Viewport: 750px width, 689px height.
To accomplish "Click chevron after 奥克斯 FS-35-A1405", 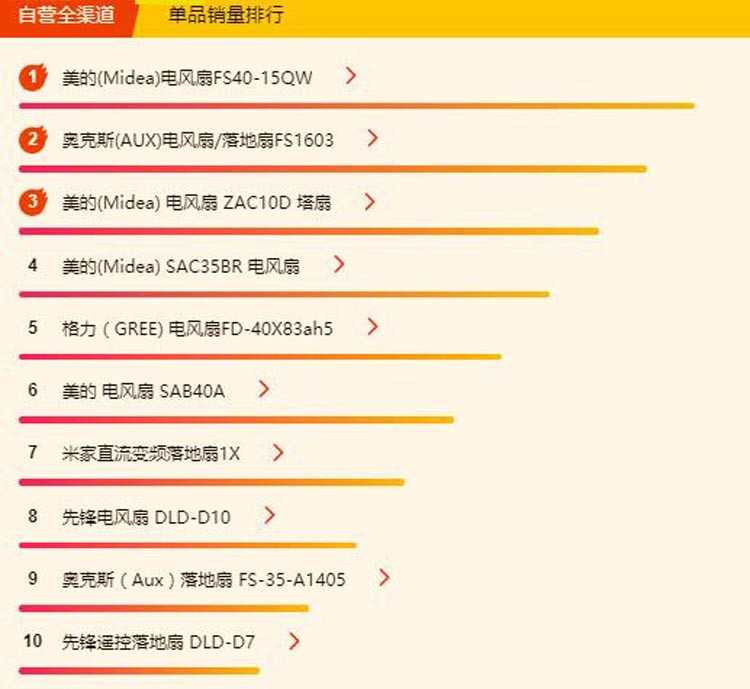I will (x=384, y=578).
